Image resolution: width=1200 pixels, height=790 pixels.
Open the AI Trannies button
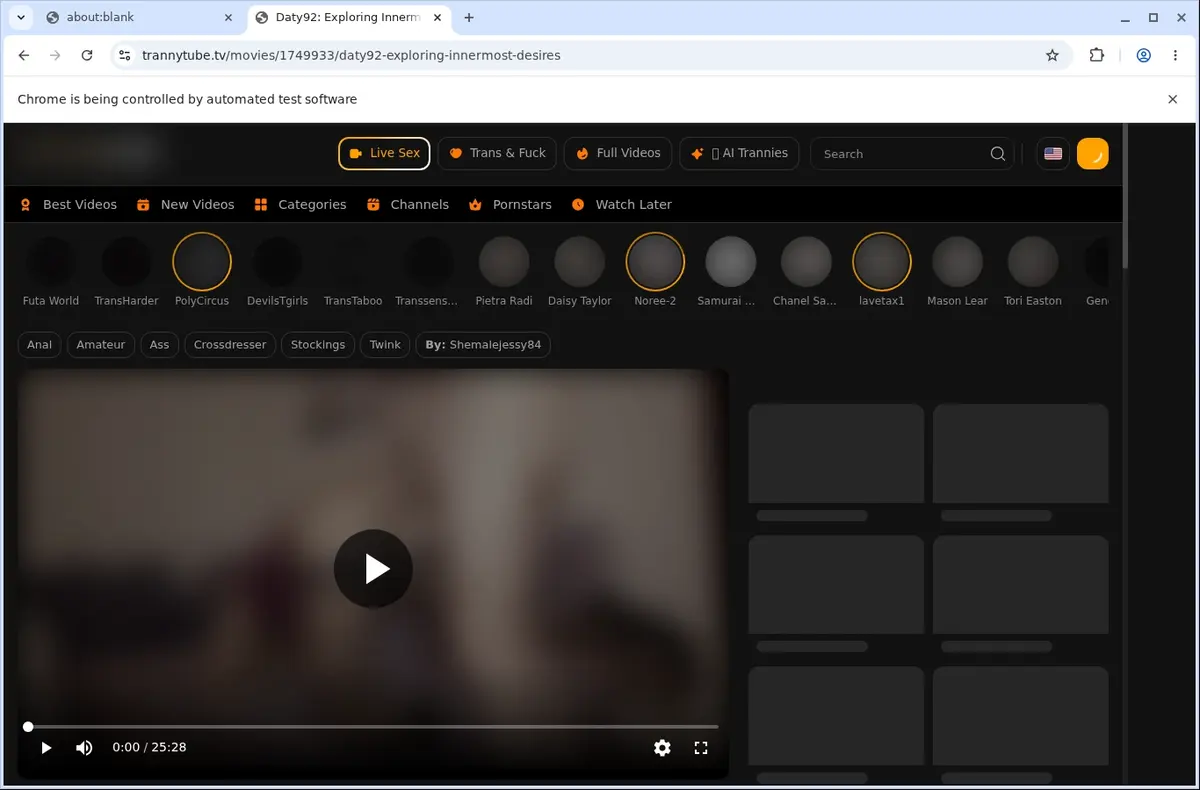click(x=739, y=153)
